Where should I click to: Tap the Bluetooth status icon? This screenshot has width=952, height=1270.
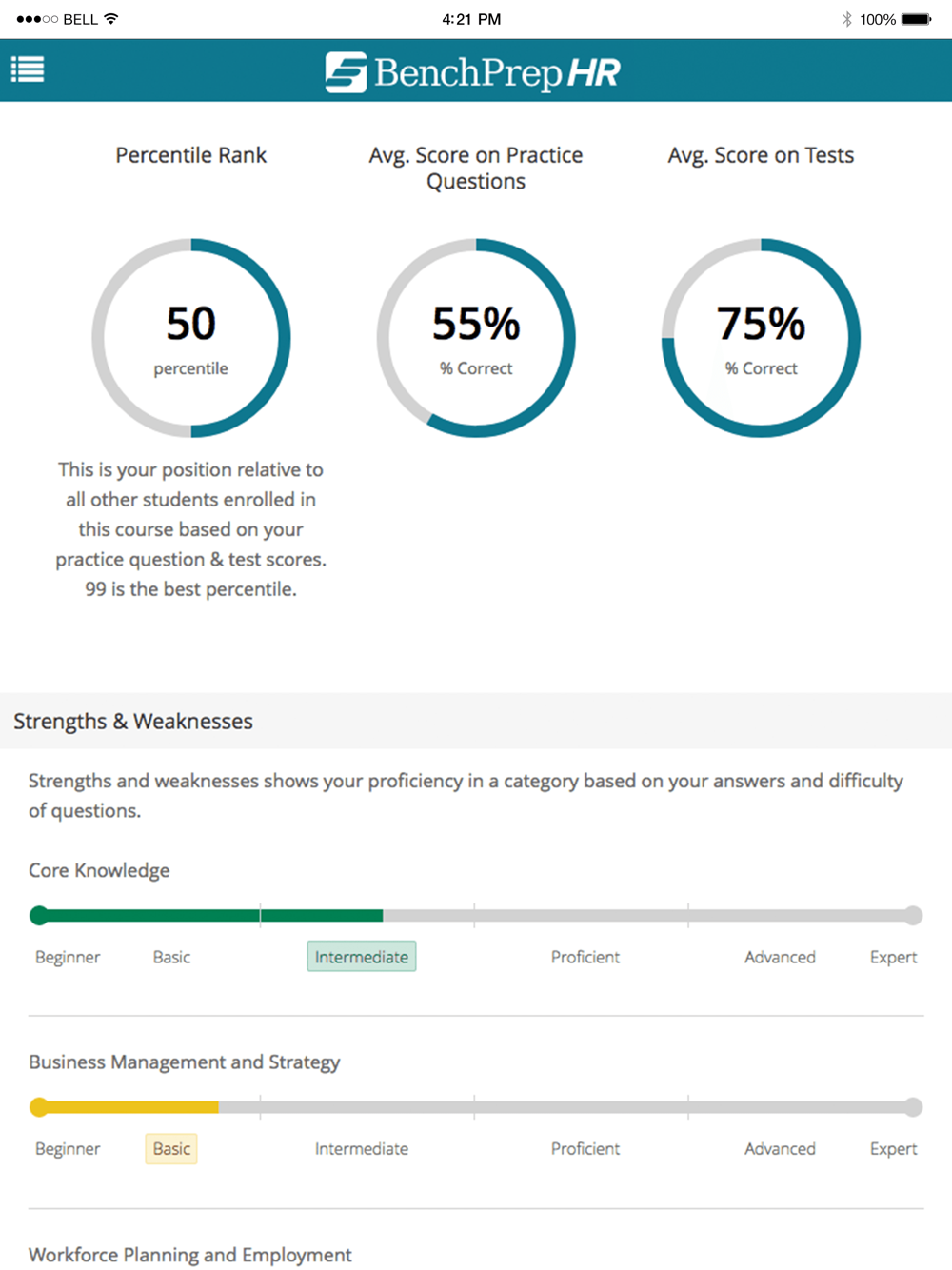(846, 19)
